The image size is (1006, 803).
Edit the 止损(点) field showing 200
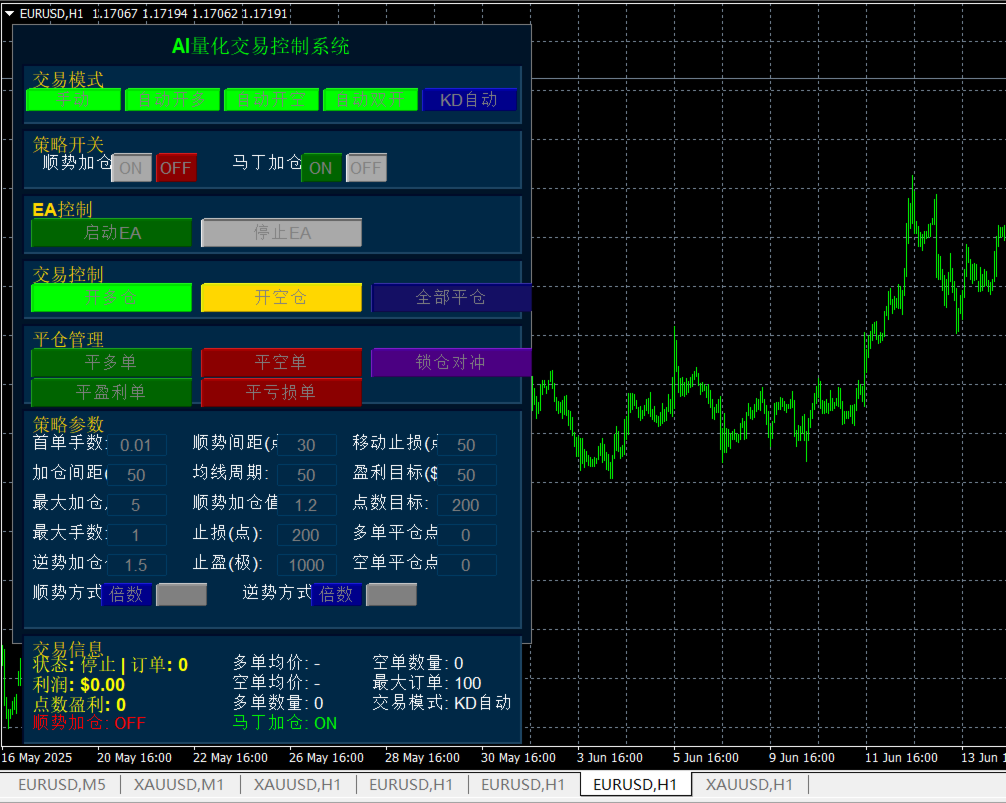(x=307, y=535)
